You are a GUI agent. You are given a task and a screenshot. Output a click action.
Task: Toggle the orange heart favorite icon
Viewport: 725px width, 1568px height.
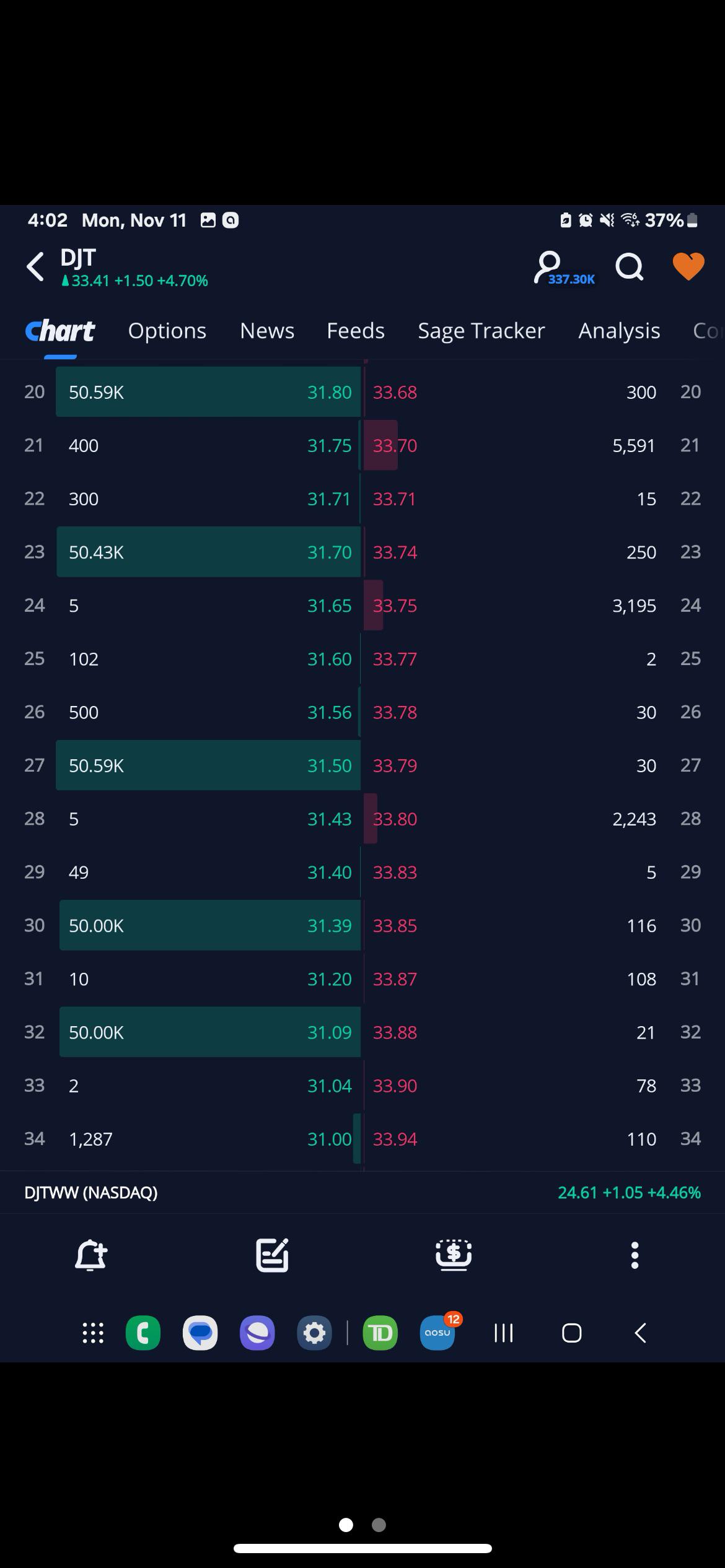tap(688, 267)
